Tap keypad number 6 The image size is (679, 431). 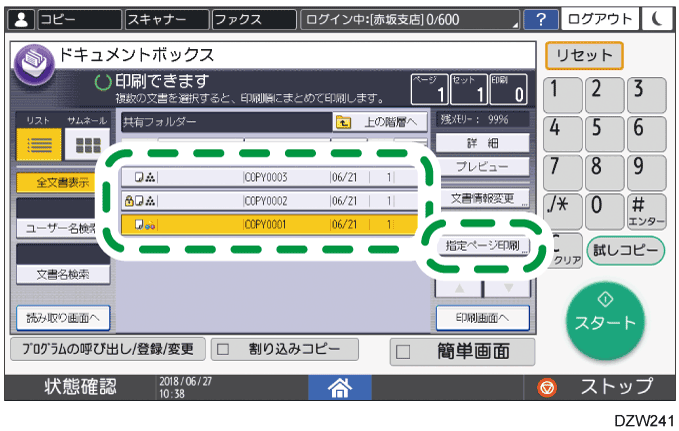647,134
